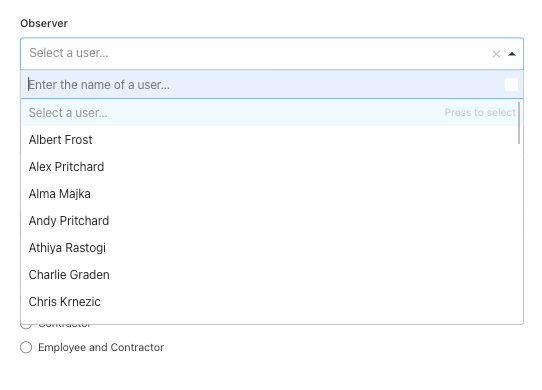This screenshot has height=390, width=542.
Task: Pick Charlie Graden from the list
Action: 270,275
